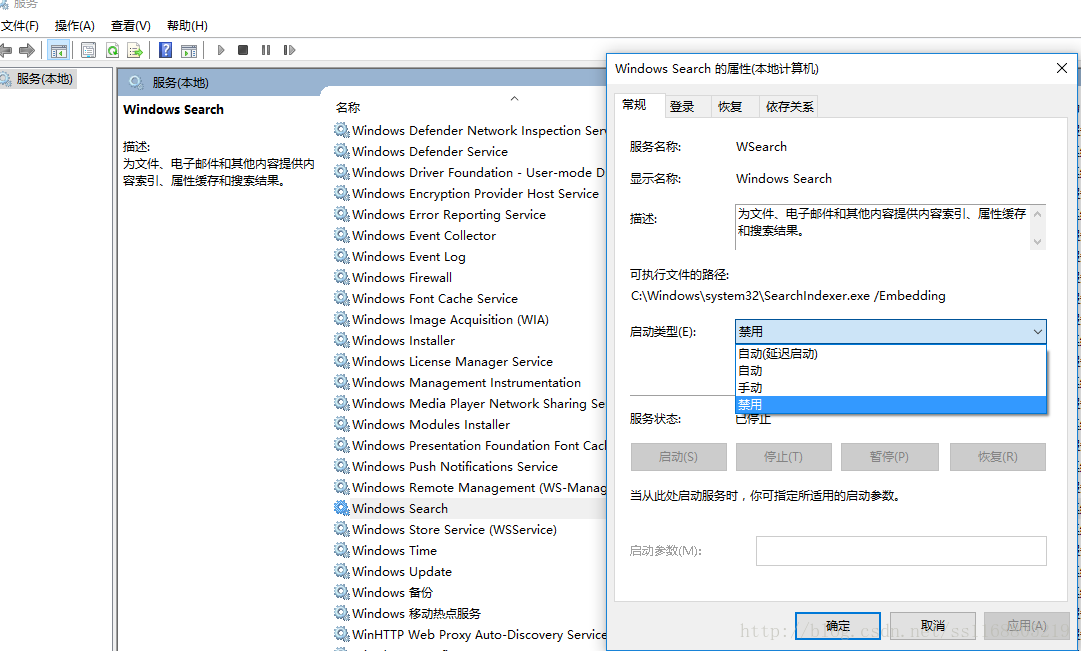Toggle the action pane toolbar icon

[189, 50]
